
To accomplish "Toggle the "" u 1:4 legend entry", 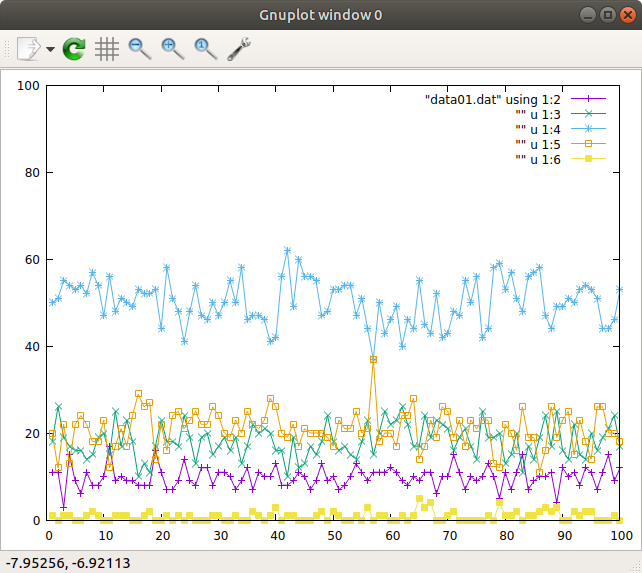I will point(538,130).
